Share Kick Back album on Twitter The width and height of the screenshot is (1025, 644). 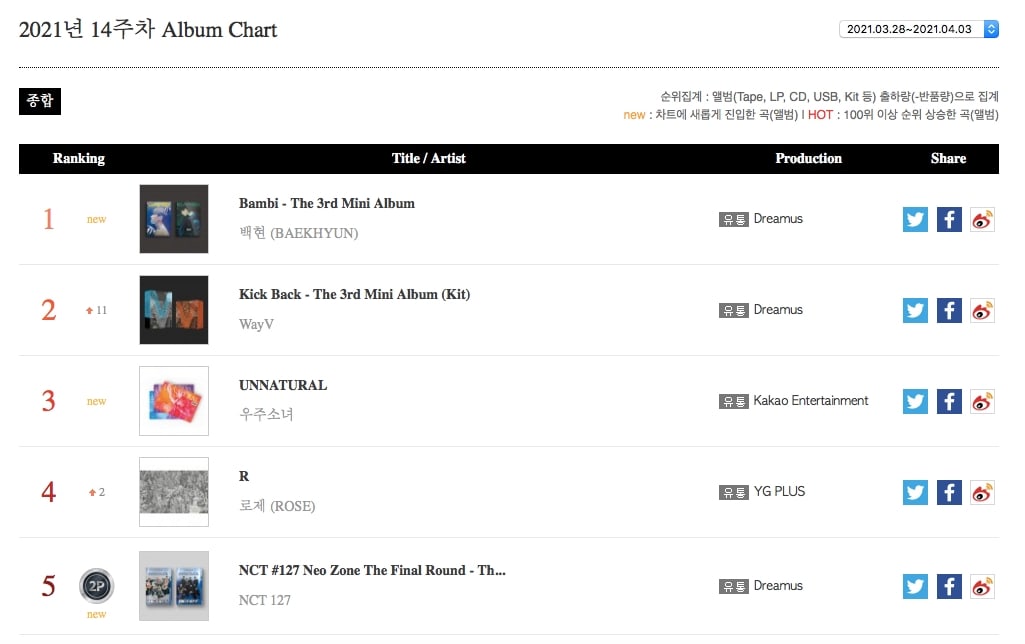click(915, 310)
